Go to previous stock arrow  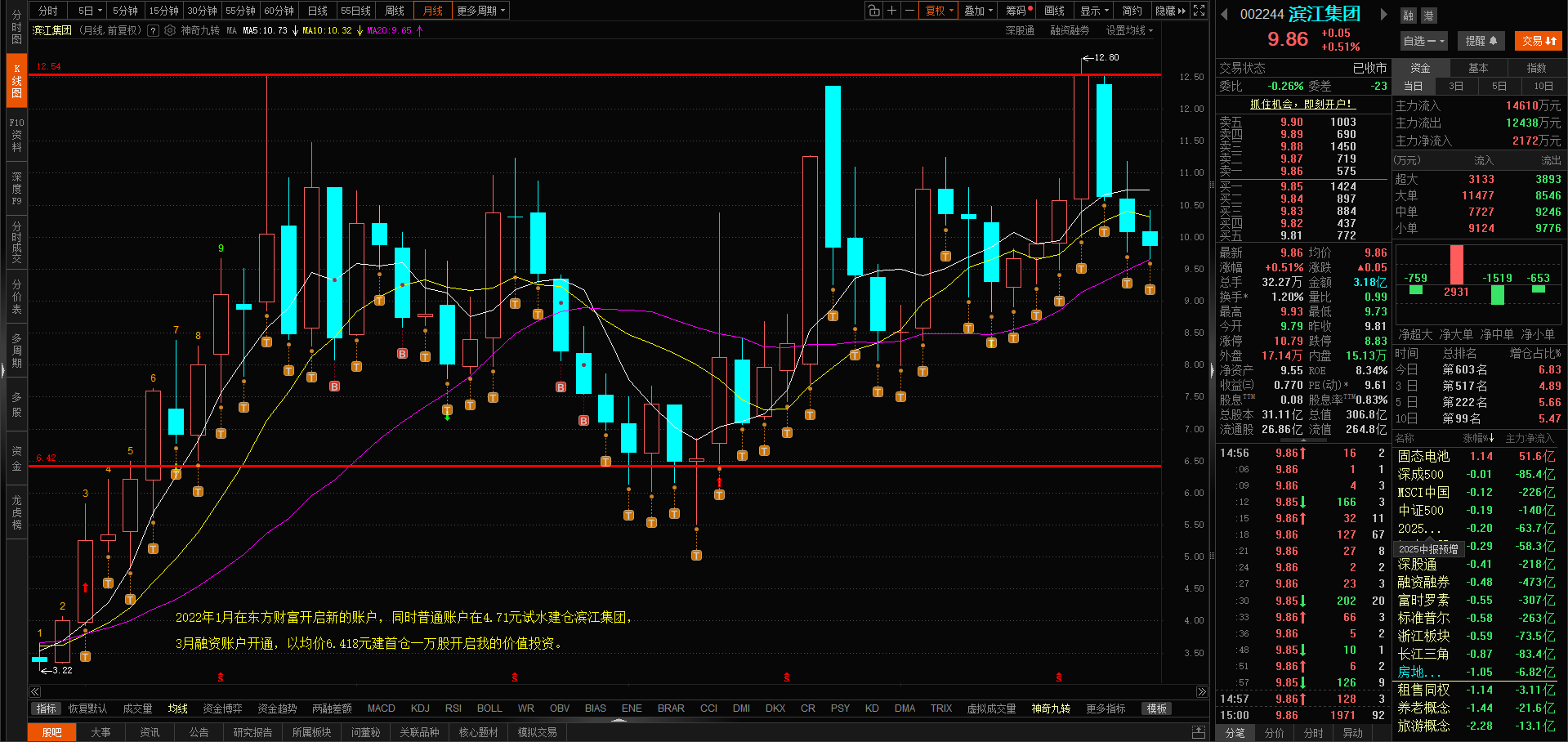[x=1224, y=15]
